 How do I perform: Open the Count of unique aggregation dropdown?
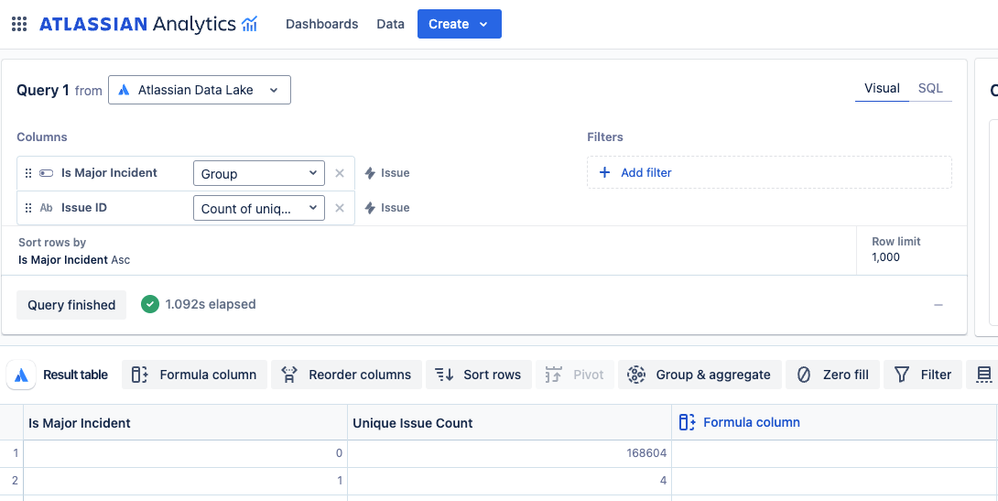pyautogui.click(x=259, y=208)
